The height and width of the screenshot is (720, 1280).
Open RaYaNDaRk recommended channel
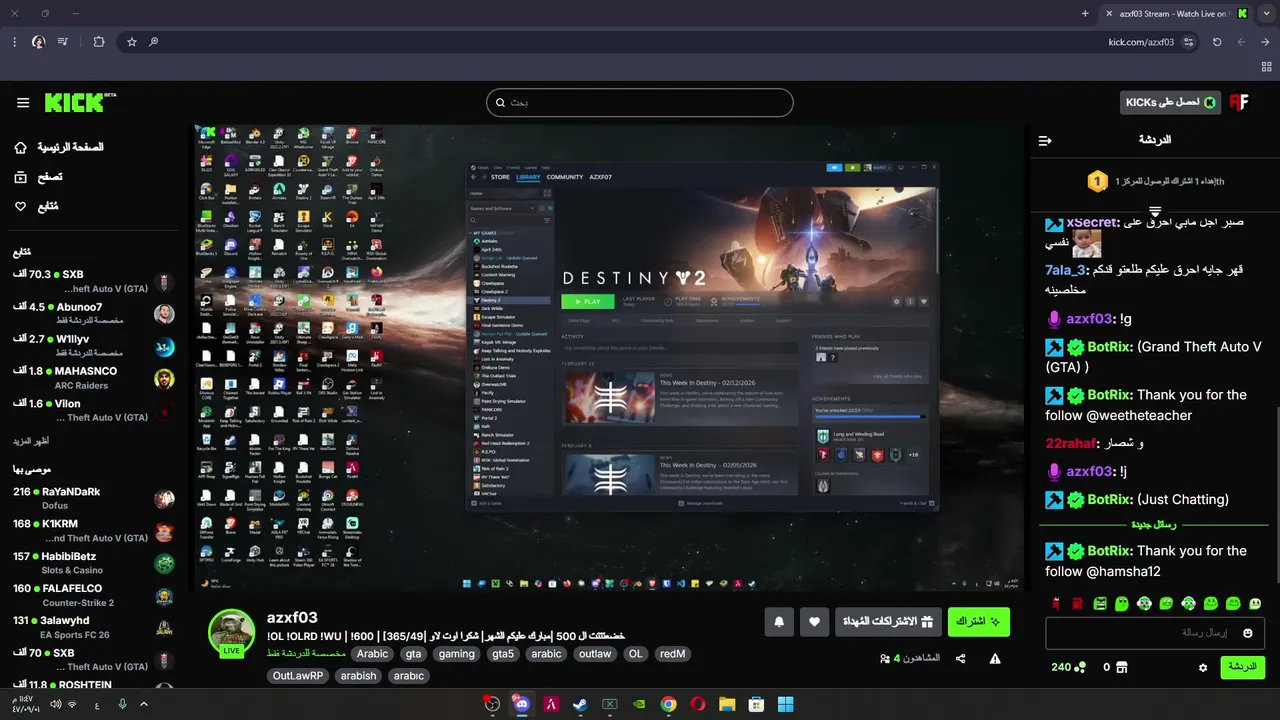pos(94,498)
